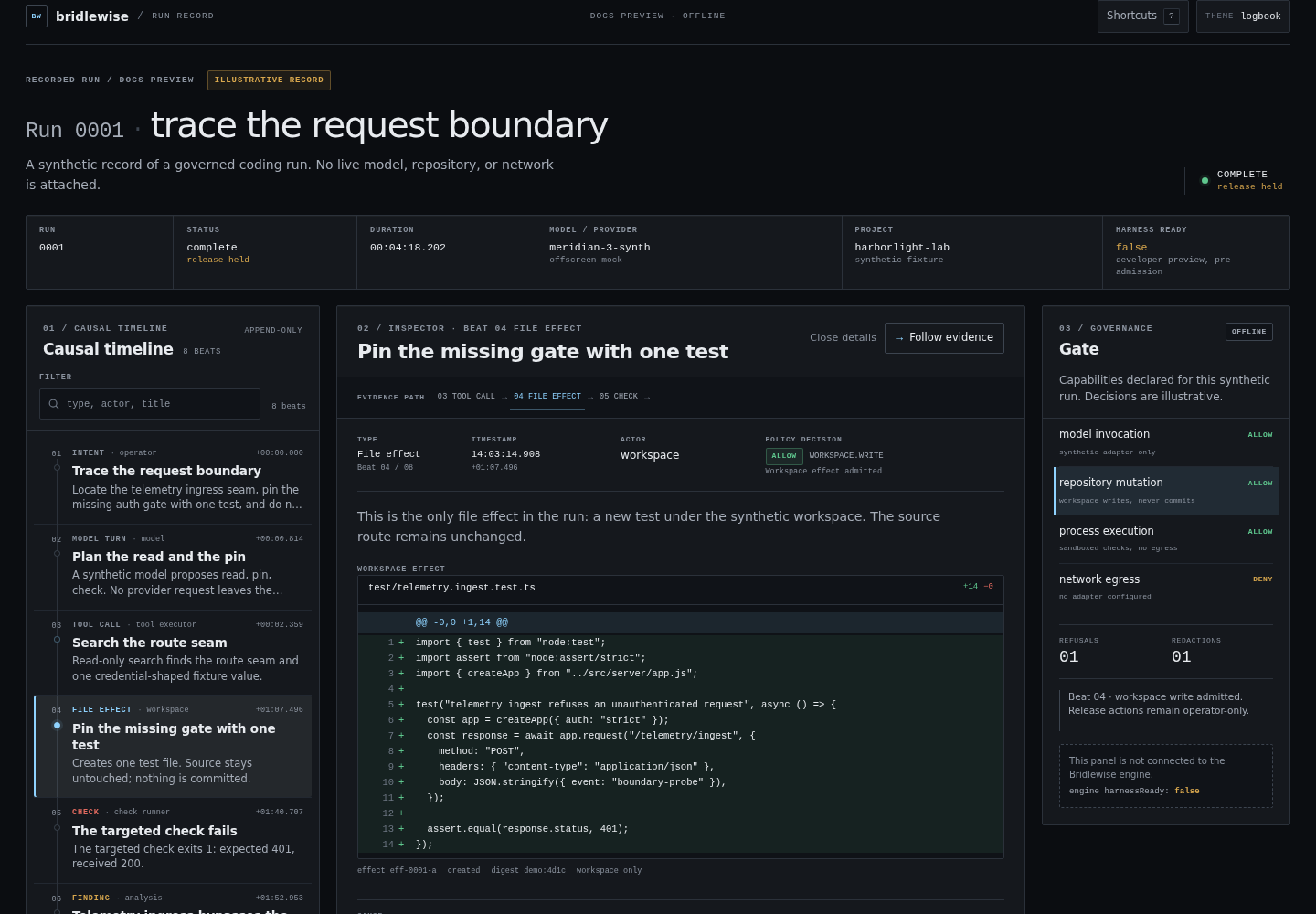Click the meridian-3-synth model name

[600, 248]
